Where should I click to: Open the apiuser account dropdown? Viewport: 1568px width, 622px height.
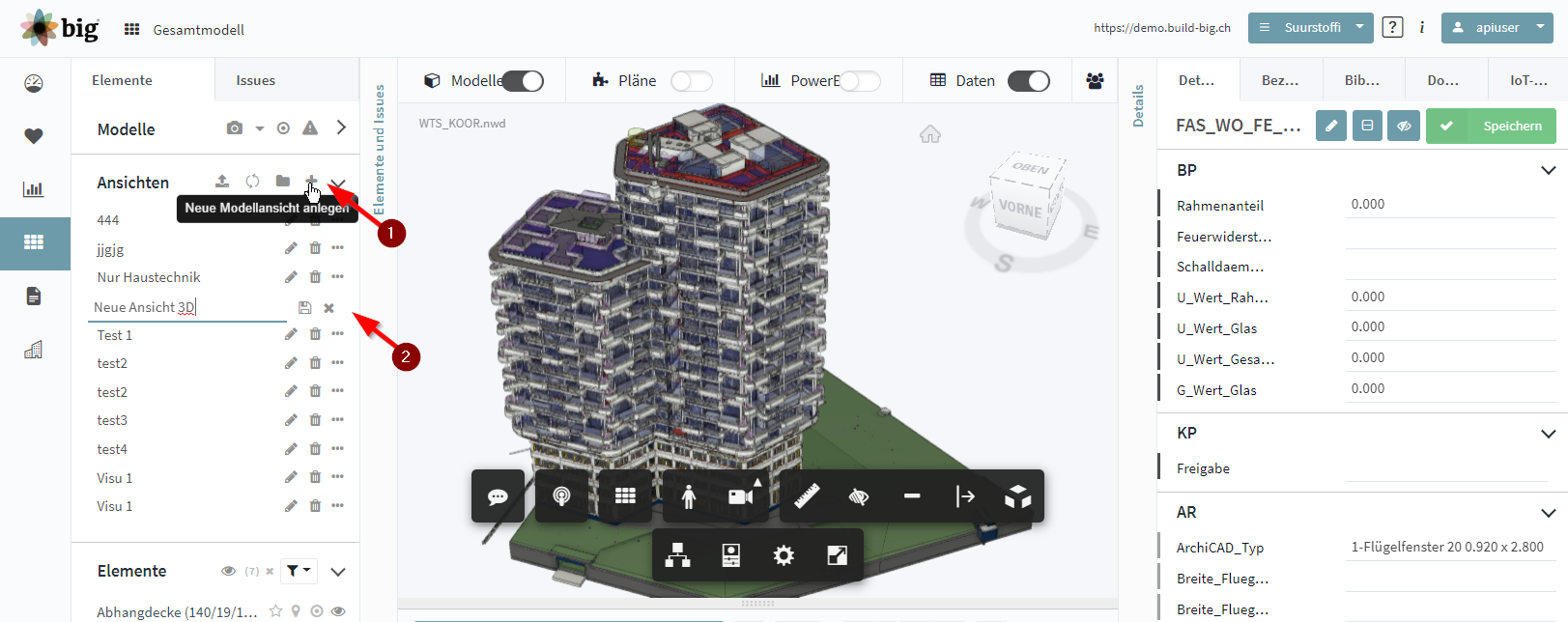click(1497, 27)
